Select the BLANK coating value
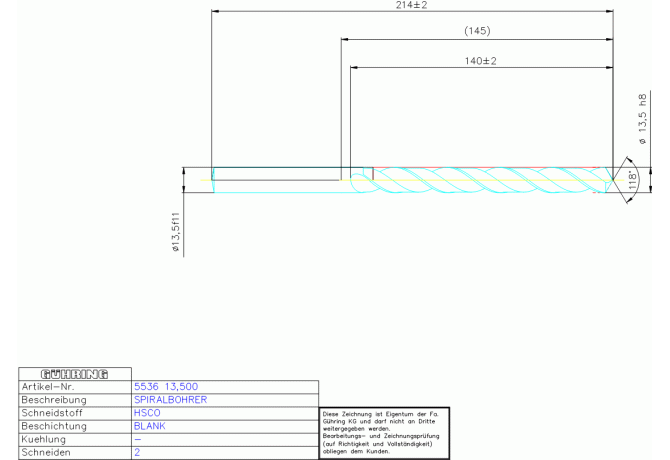 (x=149, y=425)
